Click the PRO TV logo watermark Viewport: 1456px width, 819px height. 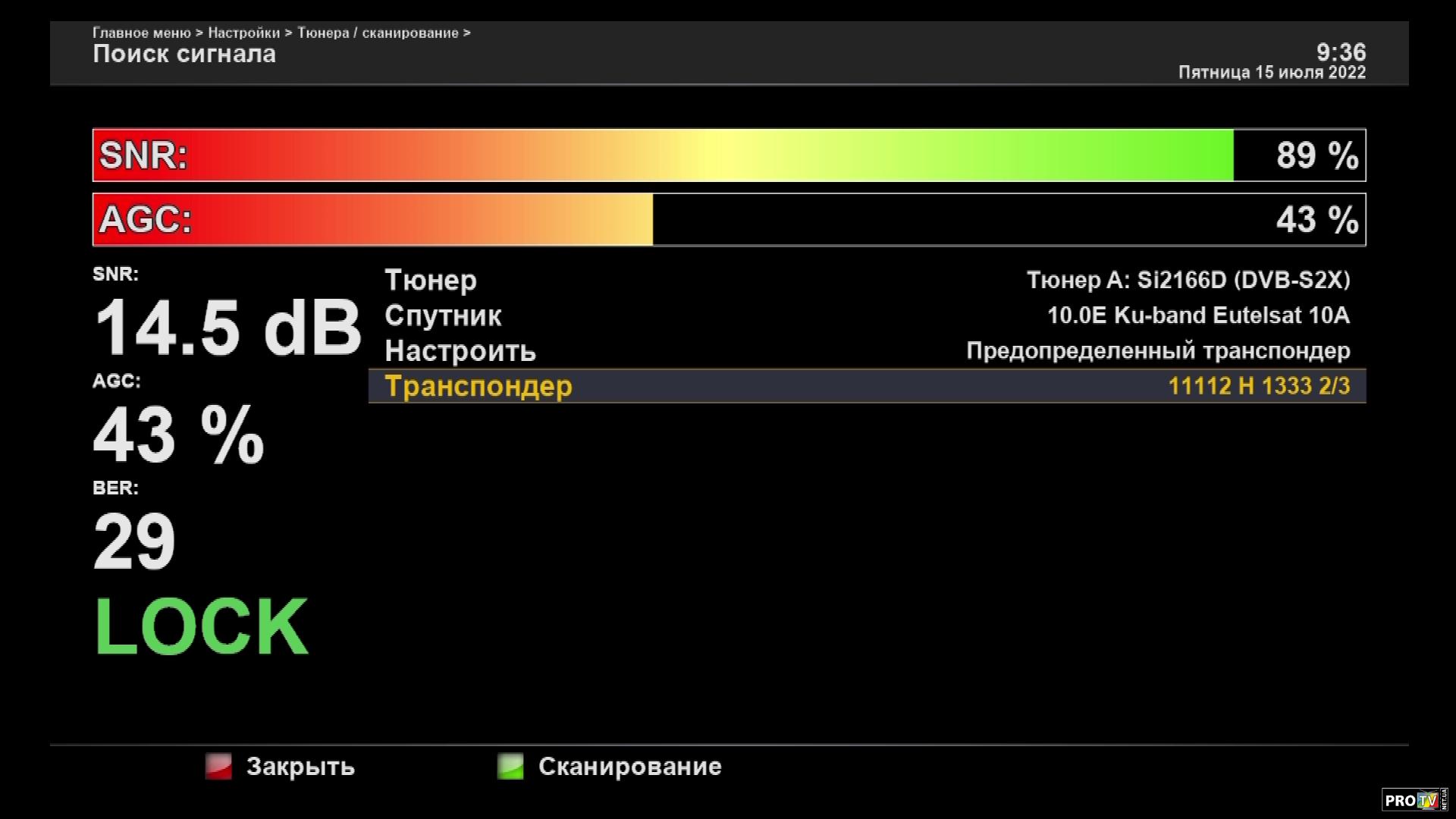coord(1414,800)
